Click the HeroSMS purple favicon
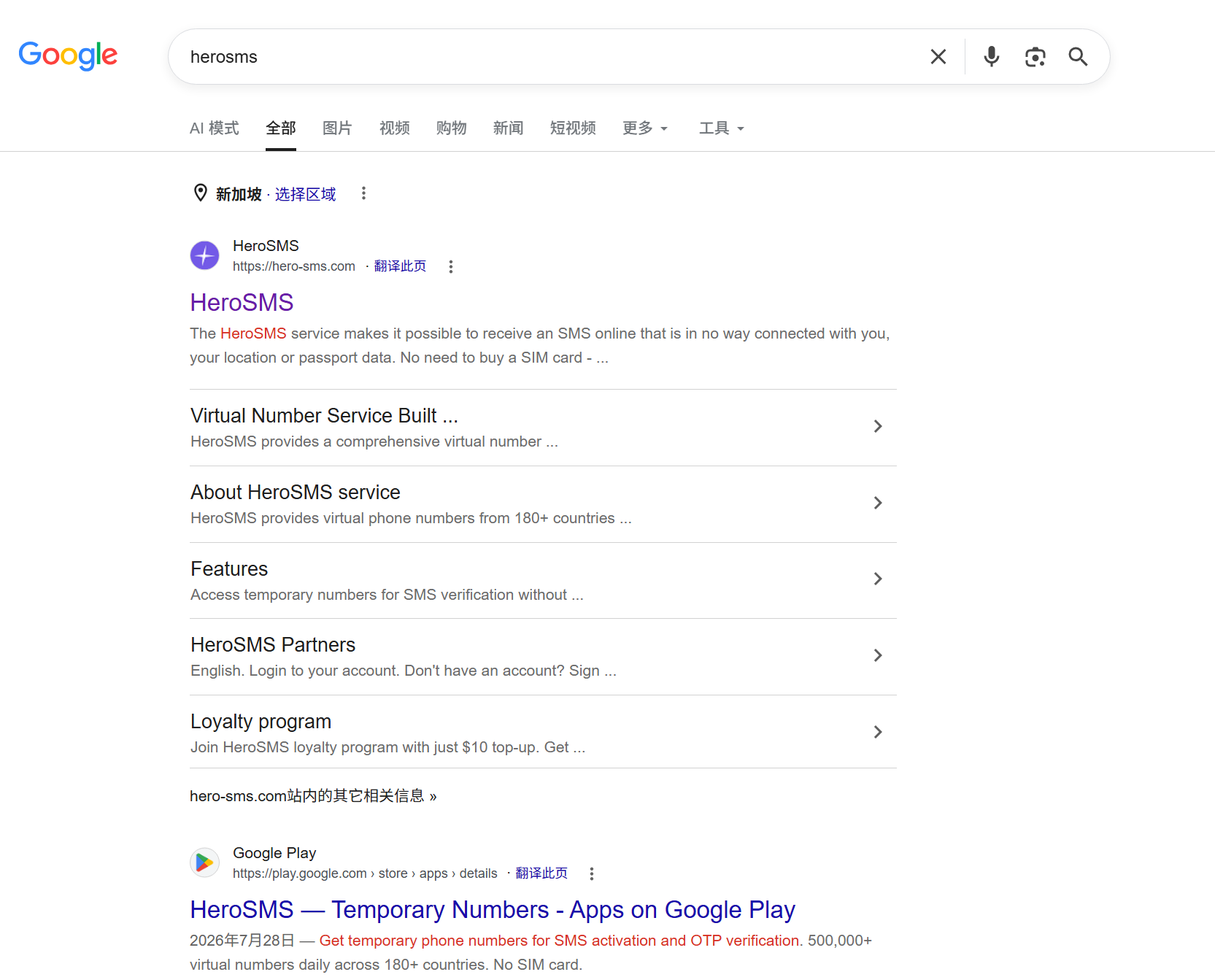Image resolution: width=1215 pixels, height=980 pixels. click(x=205, y=255)
